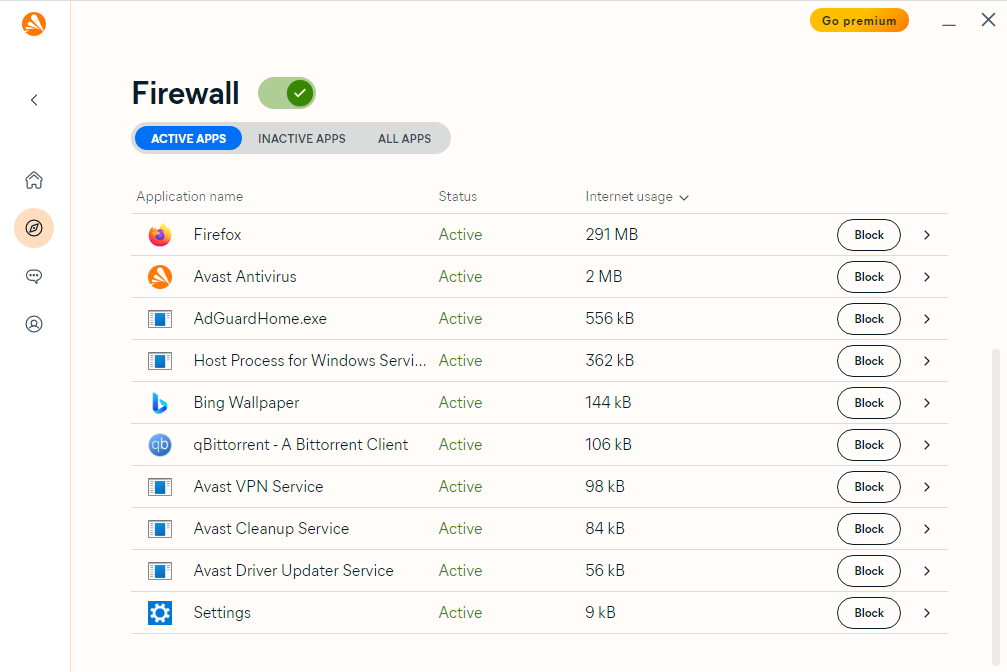This screenshot has height=672, width=1007.
Task: Expand details for qBittorrent row
Action: 927,445
